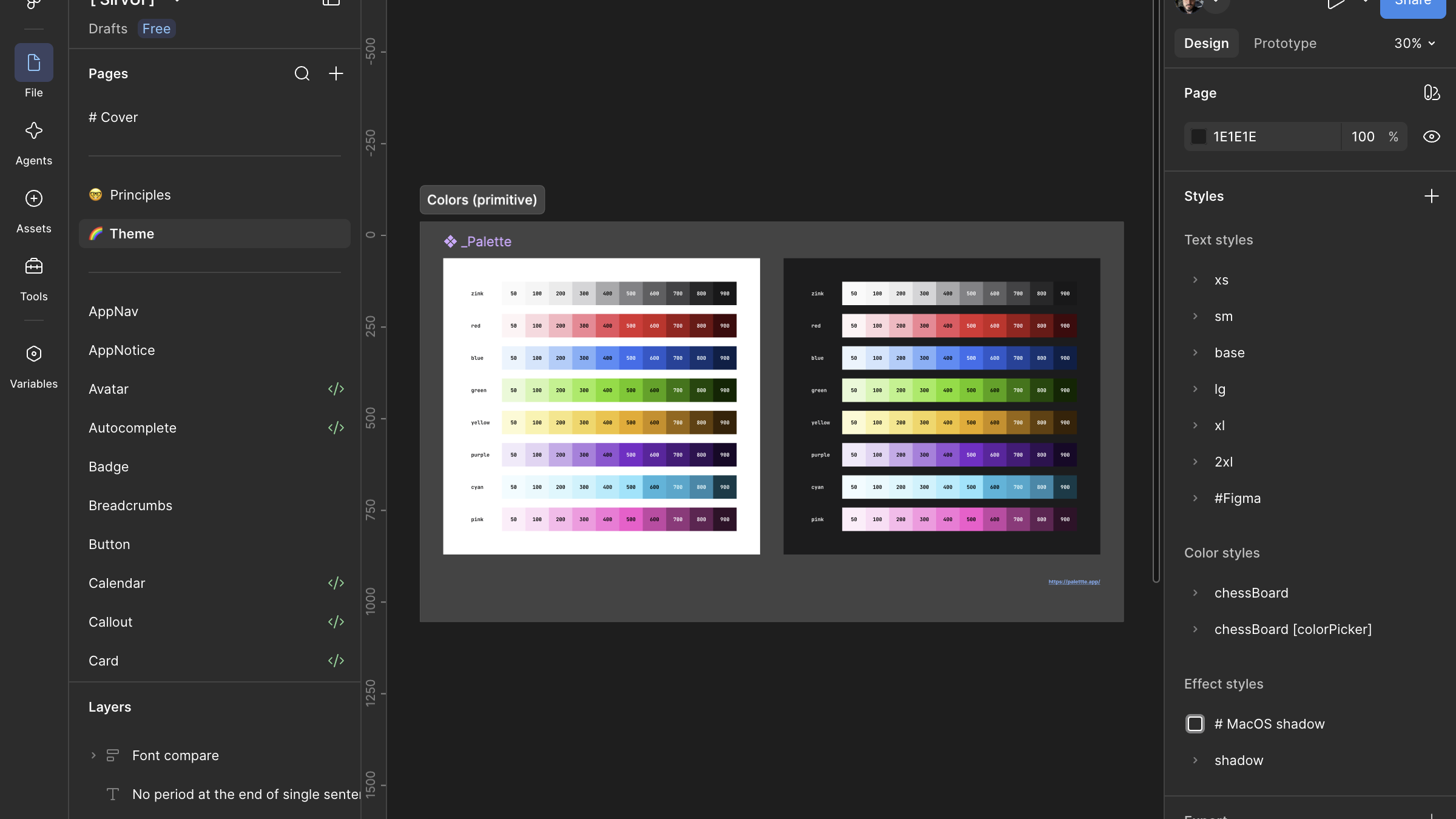The height and width of the screenshot is (819, 1456).
Task: Expand the #Figma text style group
Action: [x=1195, y=498]
